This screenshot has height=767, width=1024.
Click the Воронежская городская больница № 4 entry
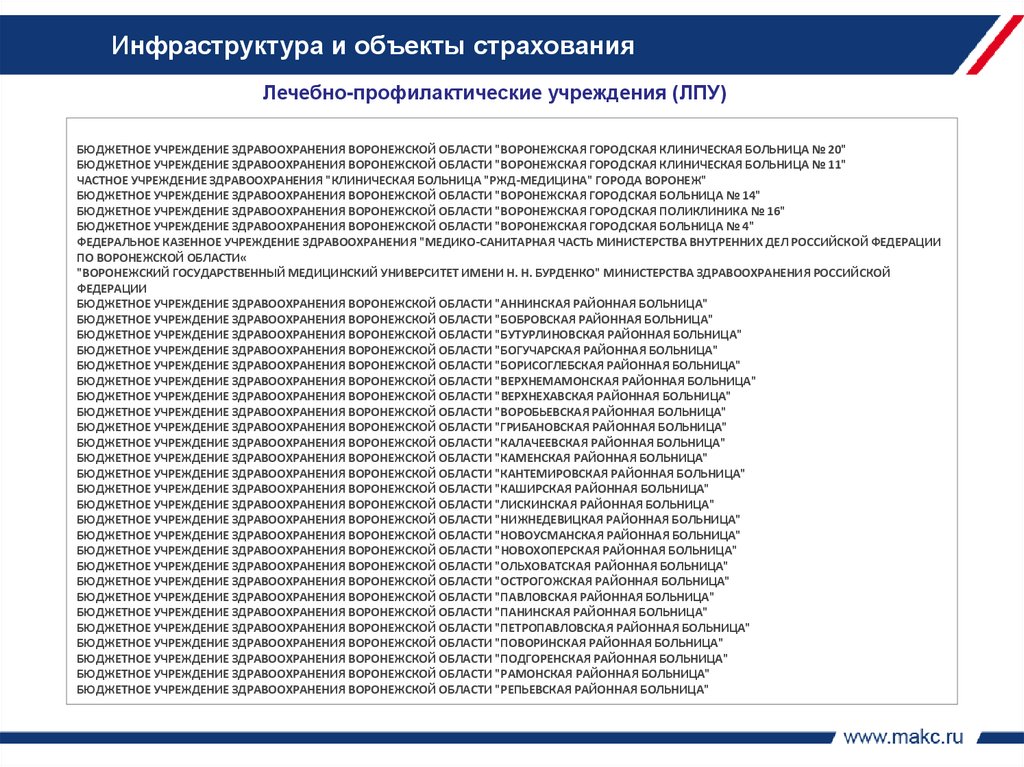(x=415, y=226)
